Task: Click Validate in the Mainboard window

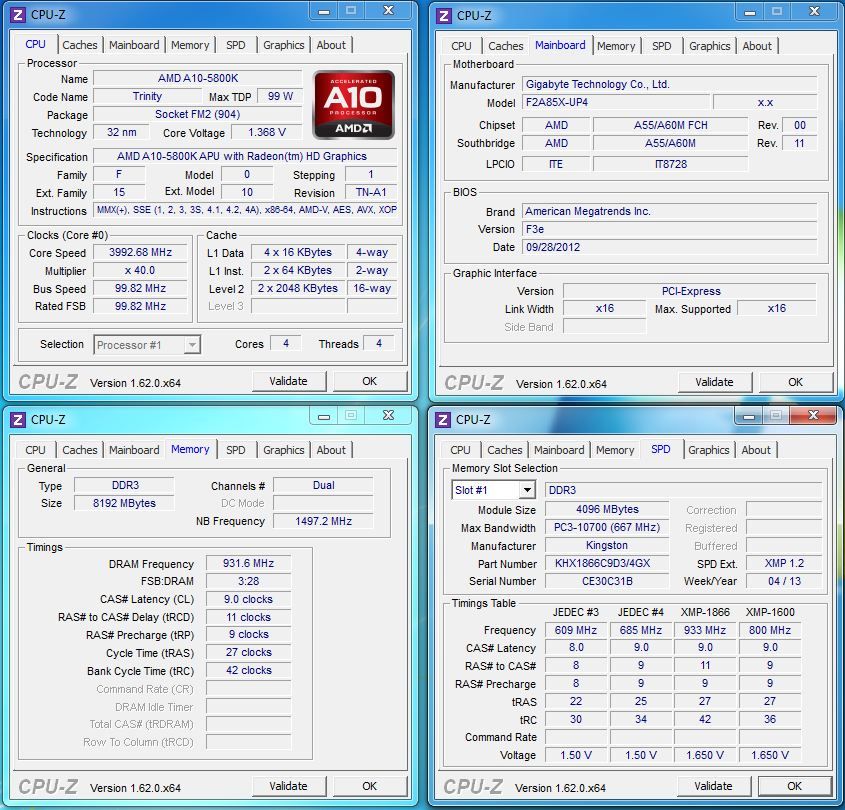Action: [x=714, y=382]
